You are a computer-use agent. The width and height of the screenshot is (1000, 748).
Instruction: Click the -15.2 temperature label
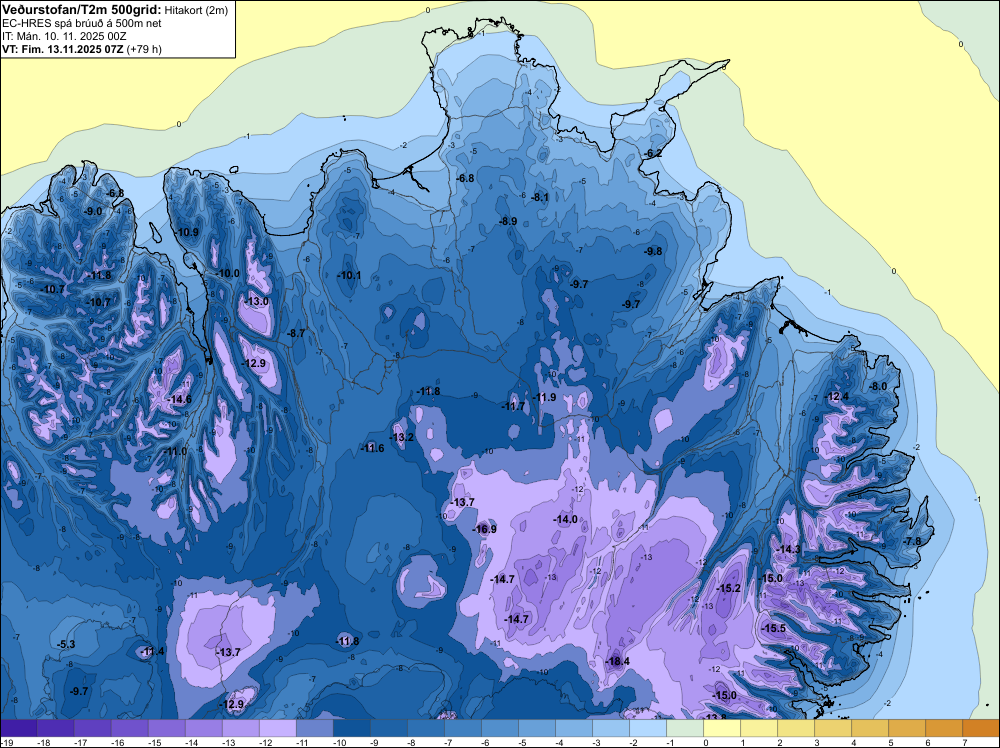pos(728,588)
